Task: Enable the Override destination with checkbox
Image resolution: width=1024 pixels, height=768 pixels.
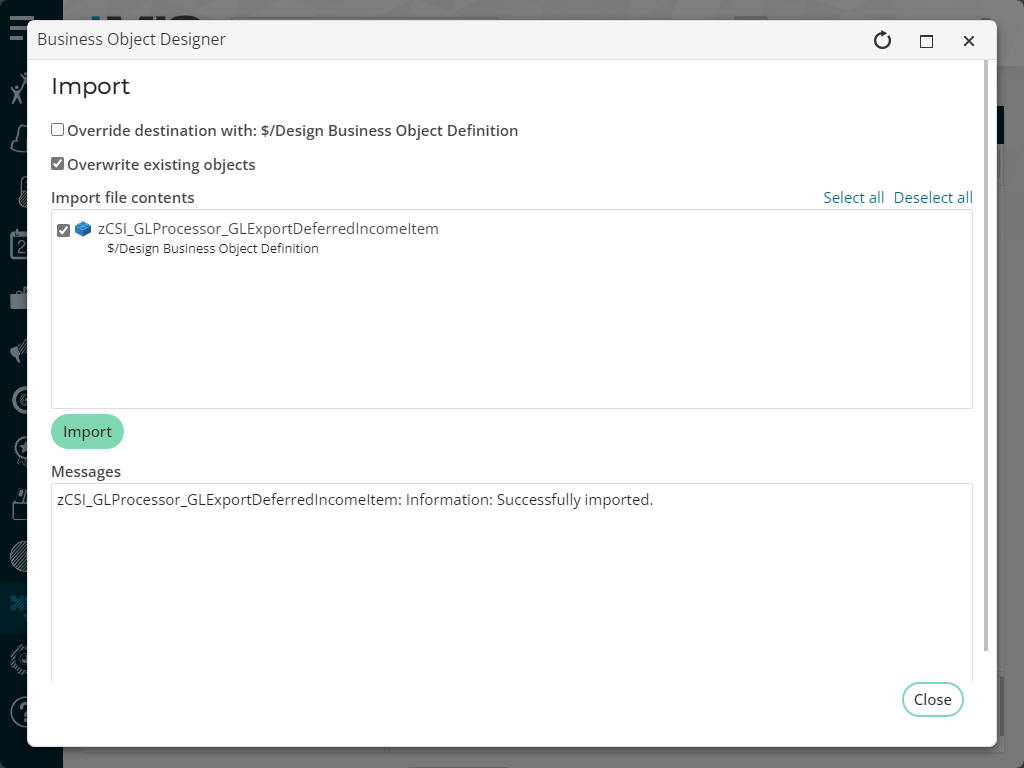Action: 58,130
